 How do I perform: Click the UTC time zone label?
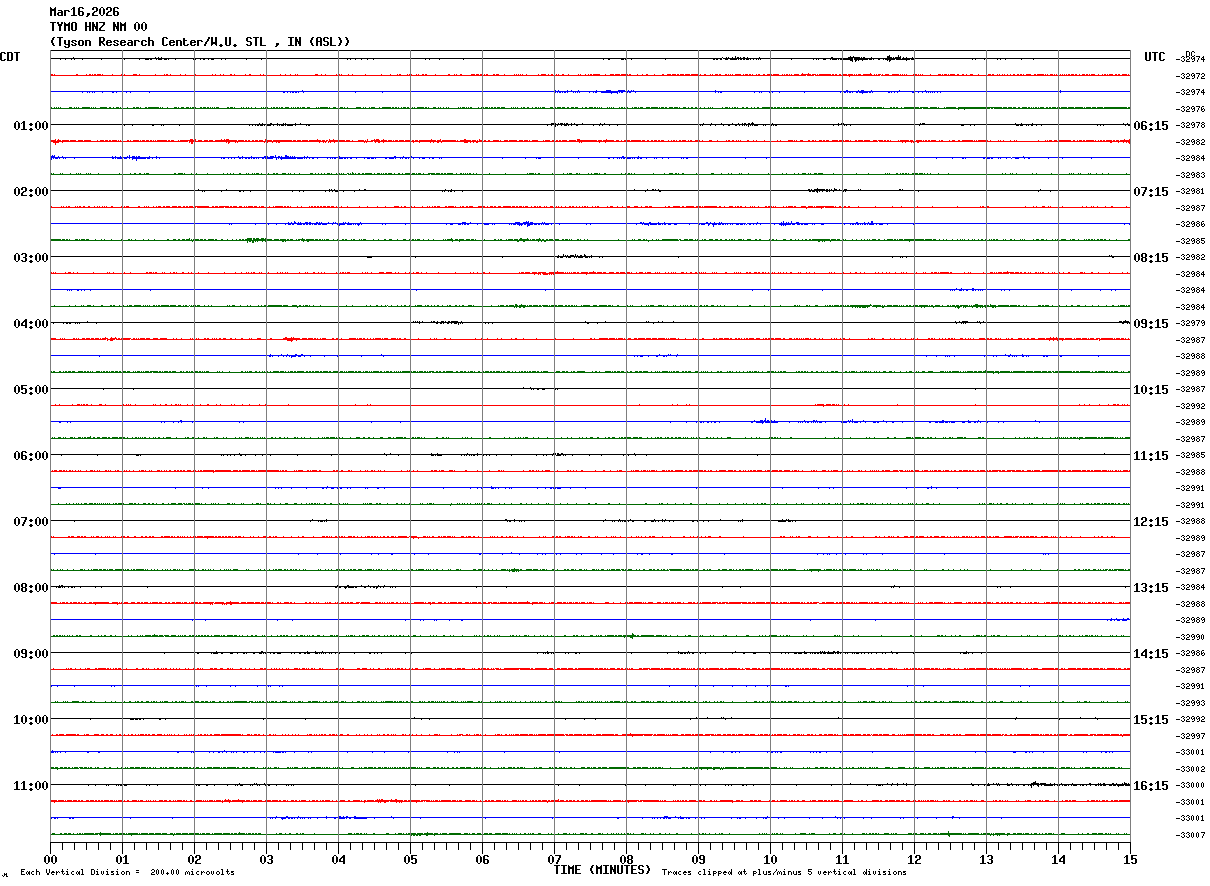click(x=1155, y=57)
